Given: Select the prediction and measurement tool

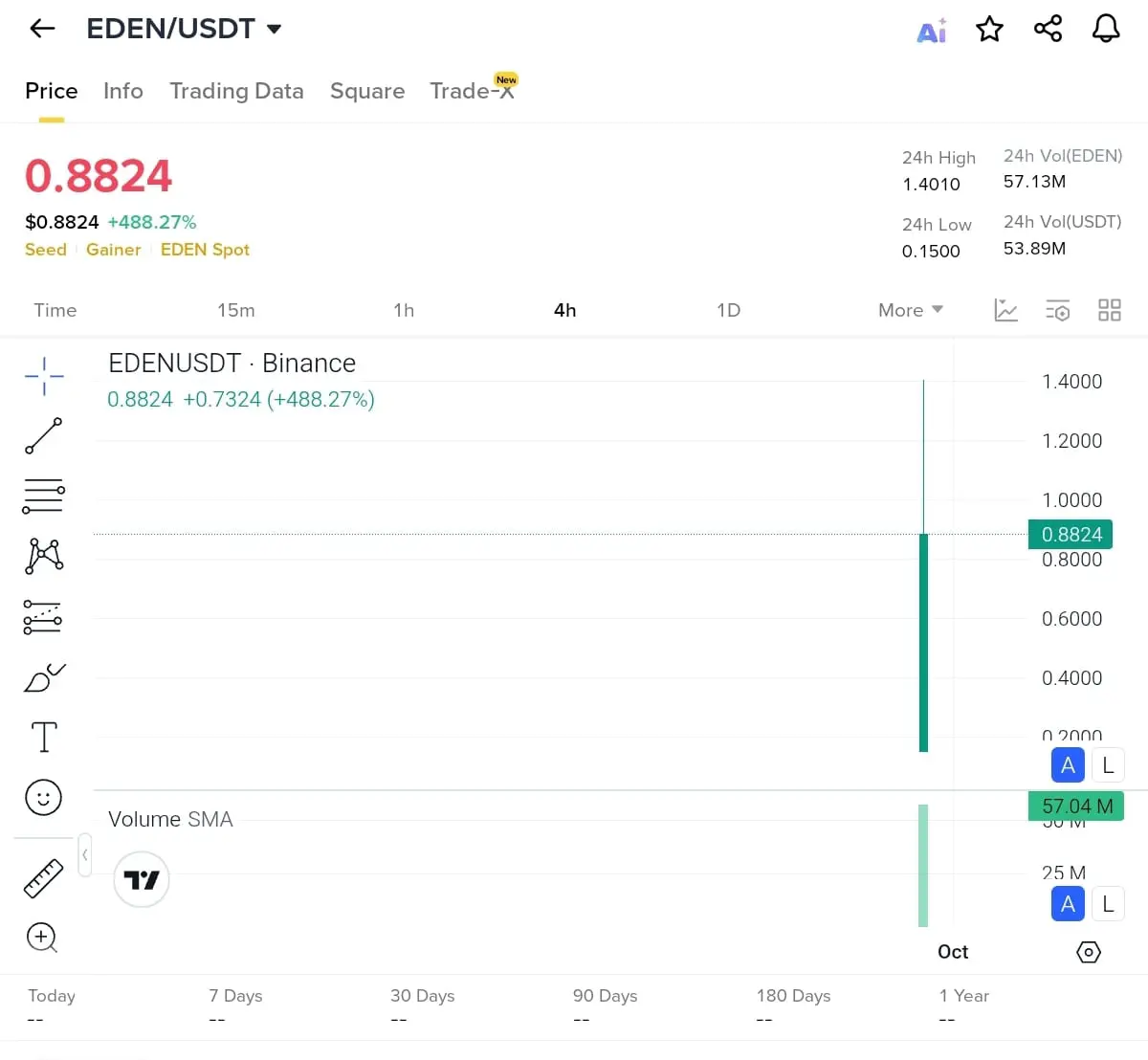Looking at the screenshot, I should 43,617.
